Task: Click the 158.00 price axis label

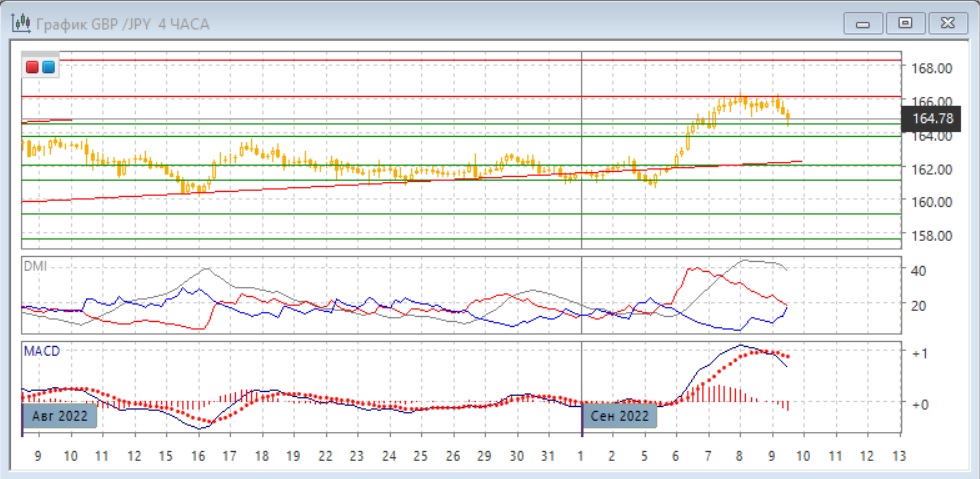Action: pos(929,236)
